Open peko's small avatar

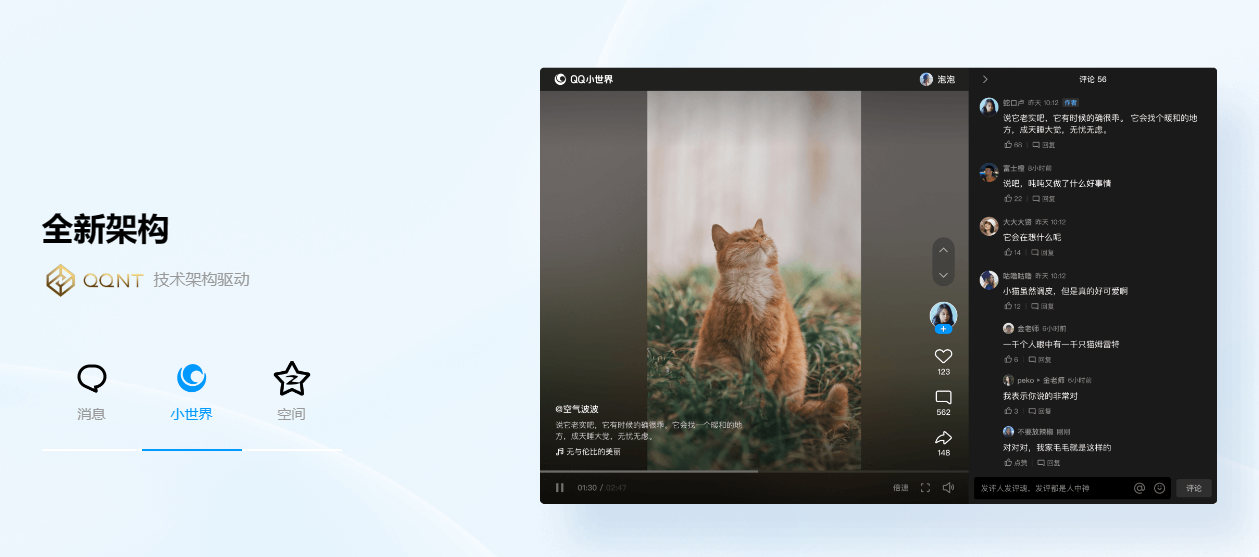coord(1009,380)
